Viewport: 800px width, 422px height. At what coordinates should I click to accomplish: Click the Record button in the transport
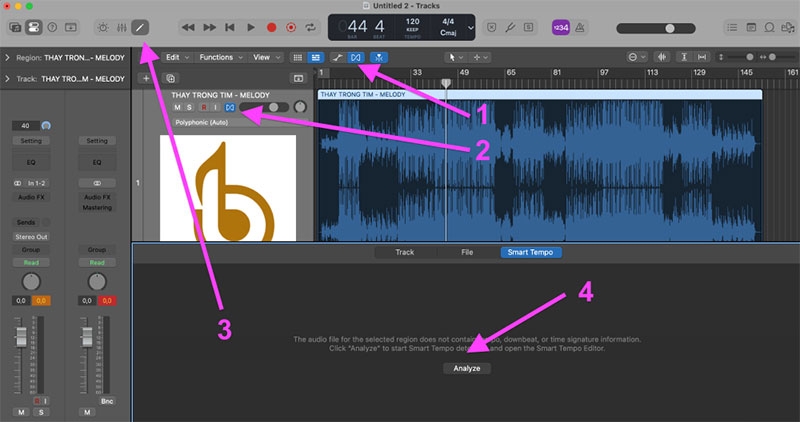pos(271,28)
